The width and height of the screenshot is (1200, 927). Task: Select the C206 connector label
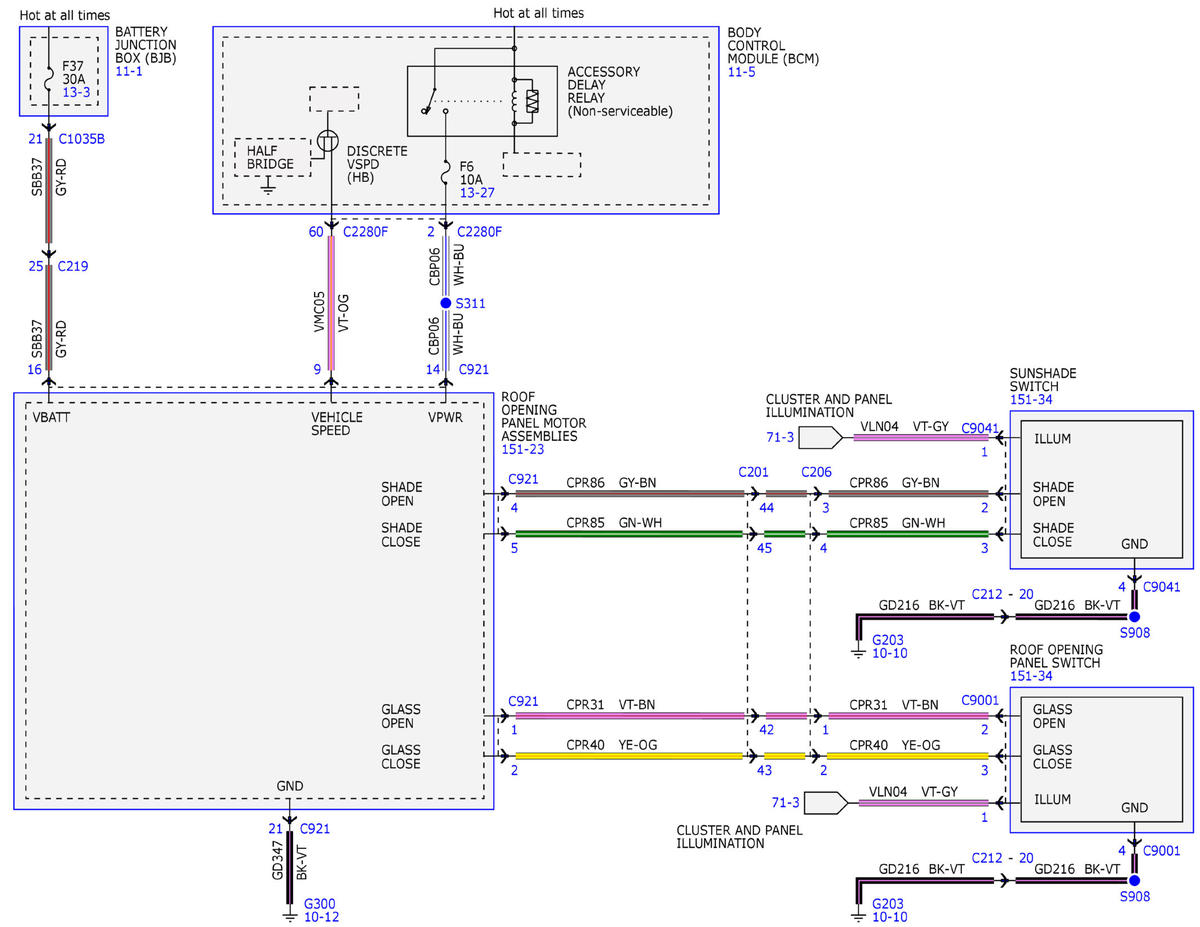tap(817, 470)
